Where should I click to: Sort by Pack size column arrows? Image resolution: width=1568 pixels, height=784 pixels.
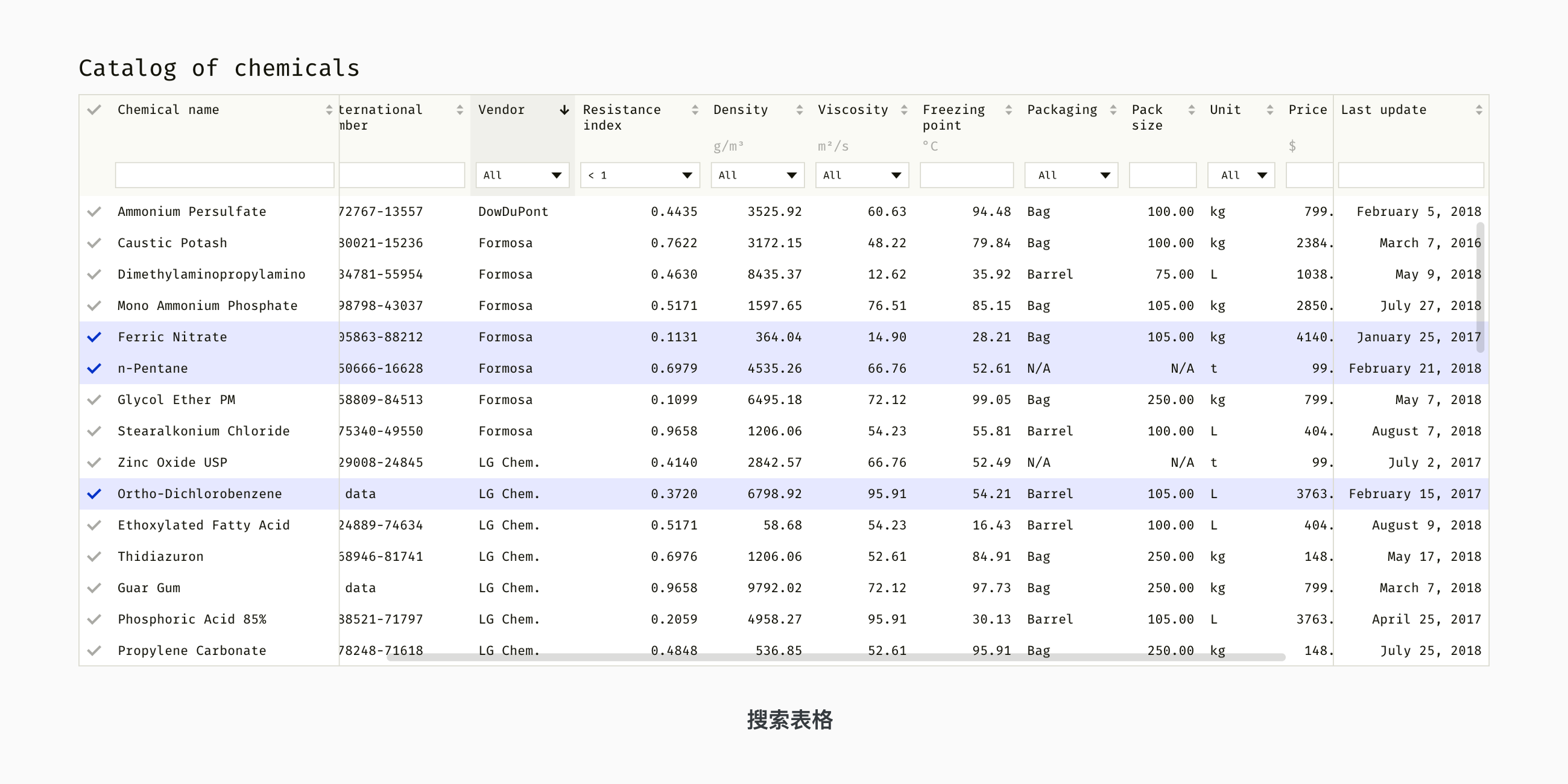[1192, 110]
